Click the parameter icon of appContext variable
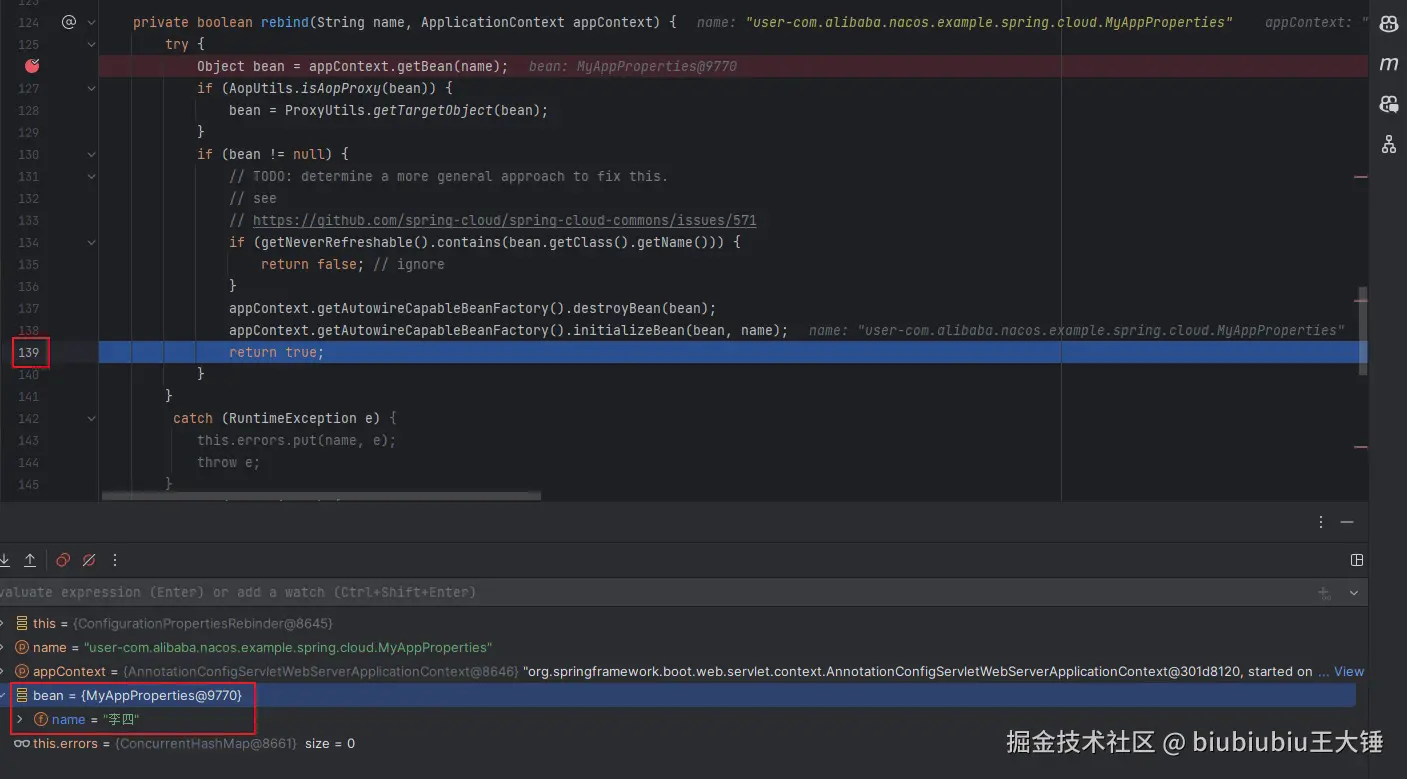The width and height of the screenshot is (1407, 779). 22,671
